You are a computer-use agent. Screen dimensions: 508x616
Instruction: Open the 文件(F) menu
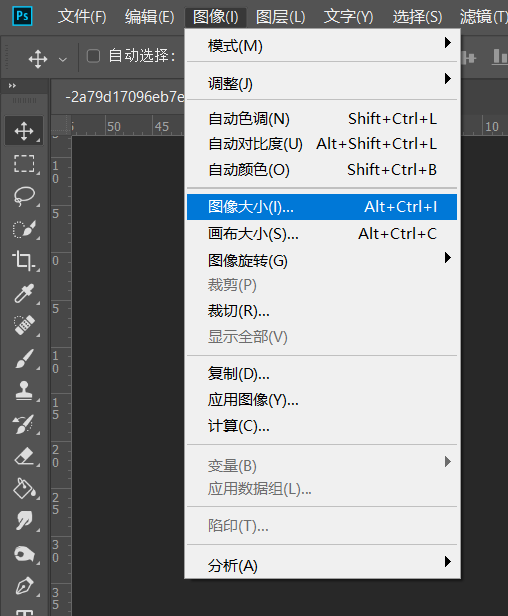click(82, 17)
